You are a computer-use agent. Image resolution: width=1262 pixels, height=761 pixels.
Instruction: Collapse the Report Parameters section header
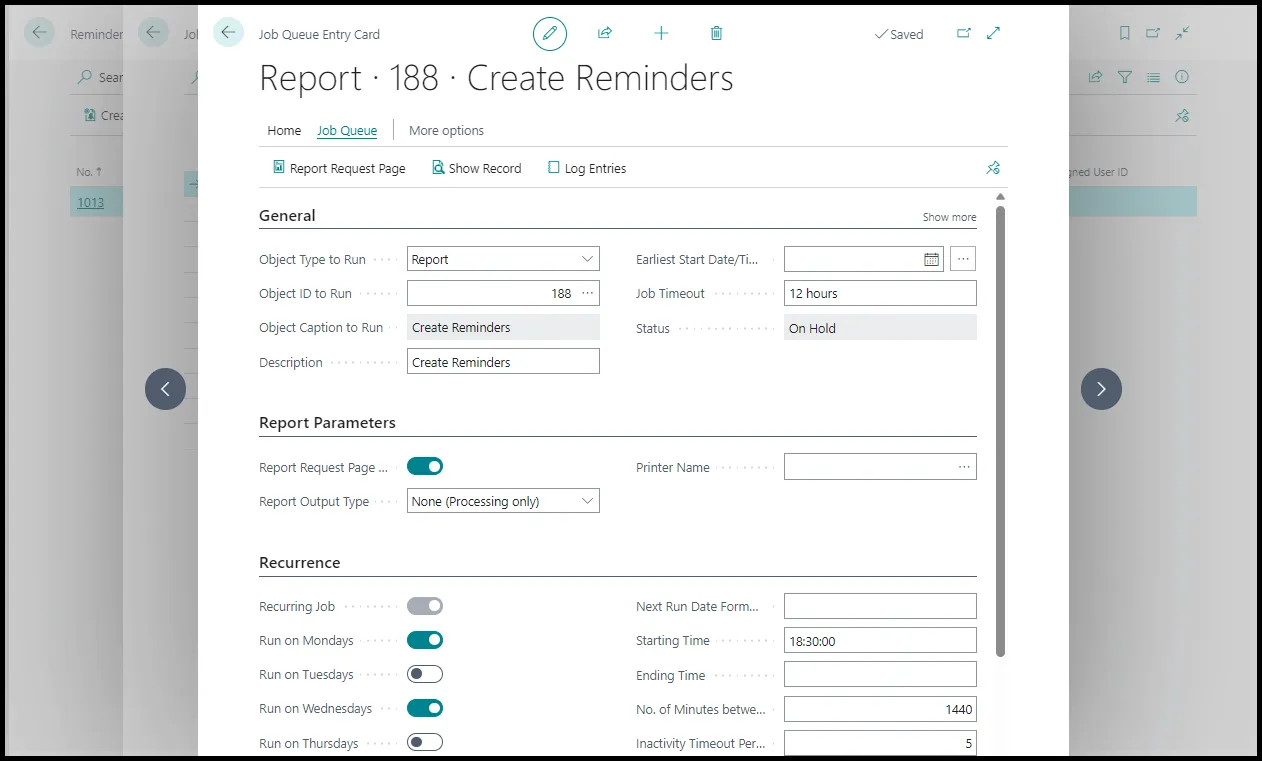point(327,423)
